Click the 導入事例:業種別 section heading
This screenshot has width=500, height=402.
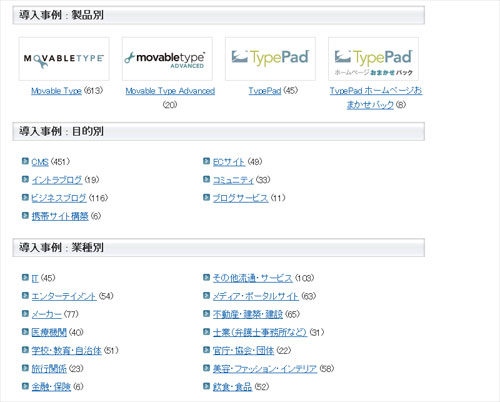coord(219,248)
